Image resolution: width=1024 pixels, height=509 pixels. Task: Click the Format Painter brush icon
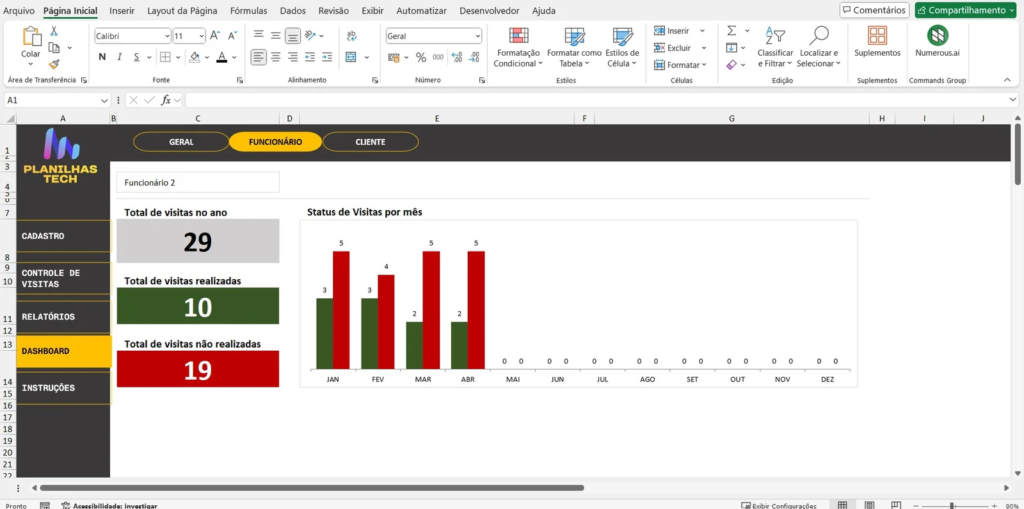54,63
